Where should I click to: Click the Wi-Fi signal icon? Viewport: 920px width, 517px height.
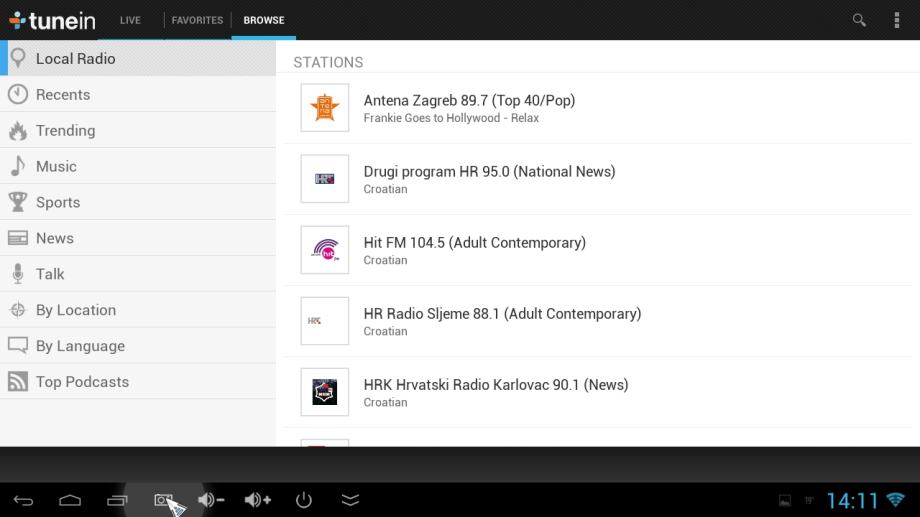coord(896,499)
